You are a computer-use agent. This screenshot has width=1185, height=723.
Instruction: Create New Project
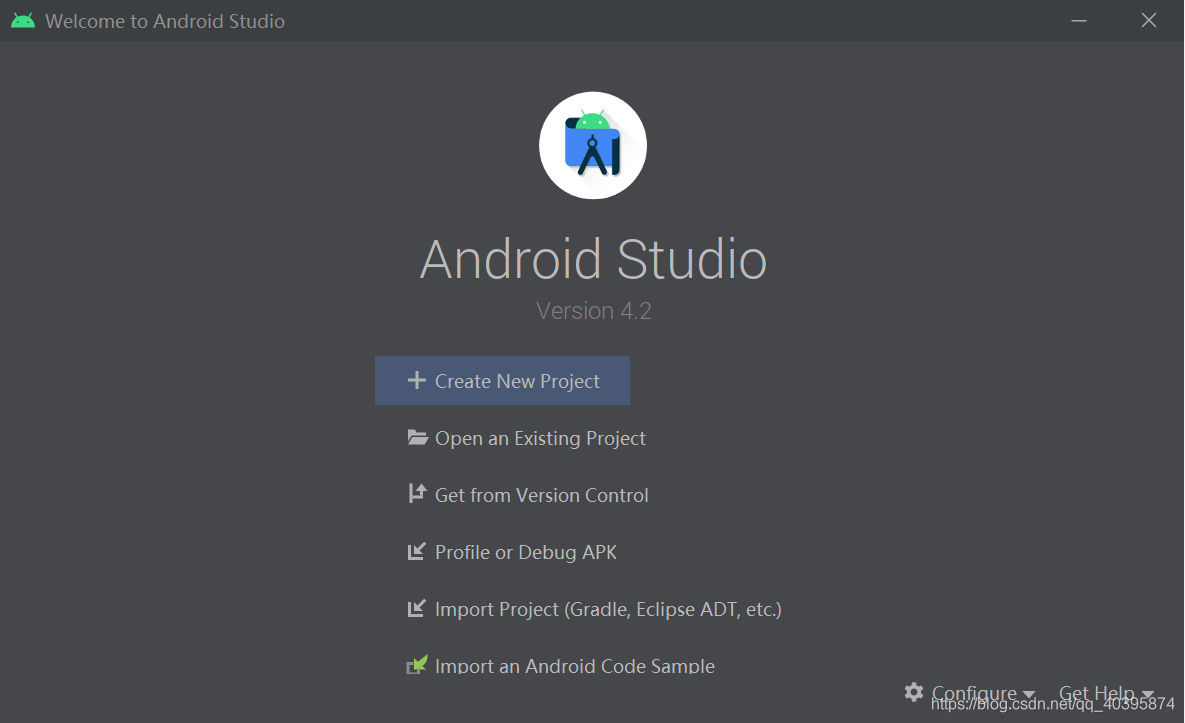(x=502, y=380)
